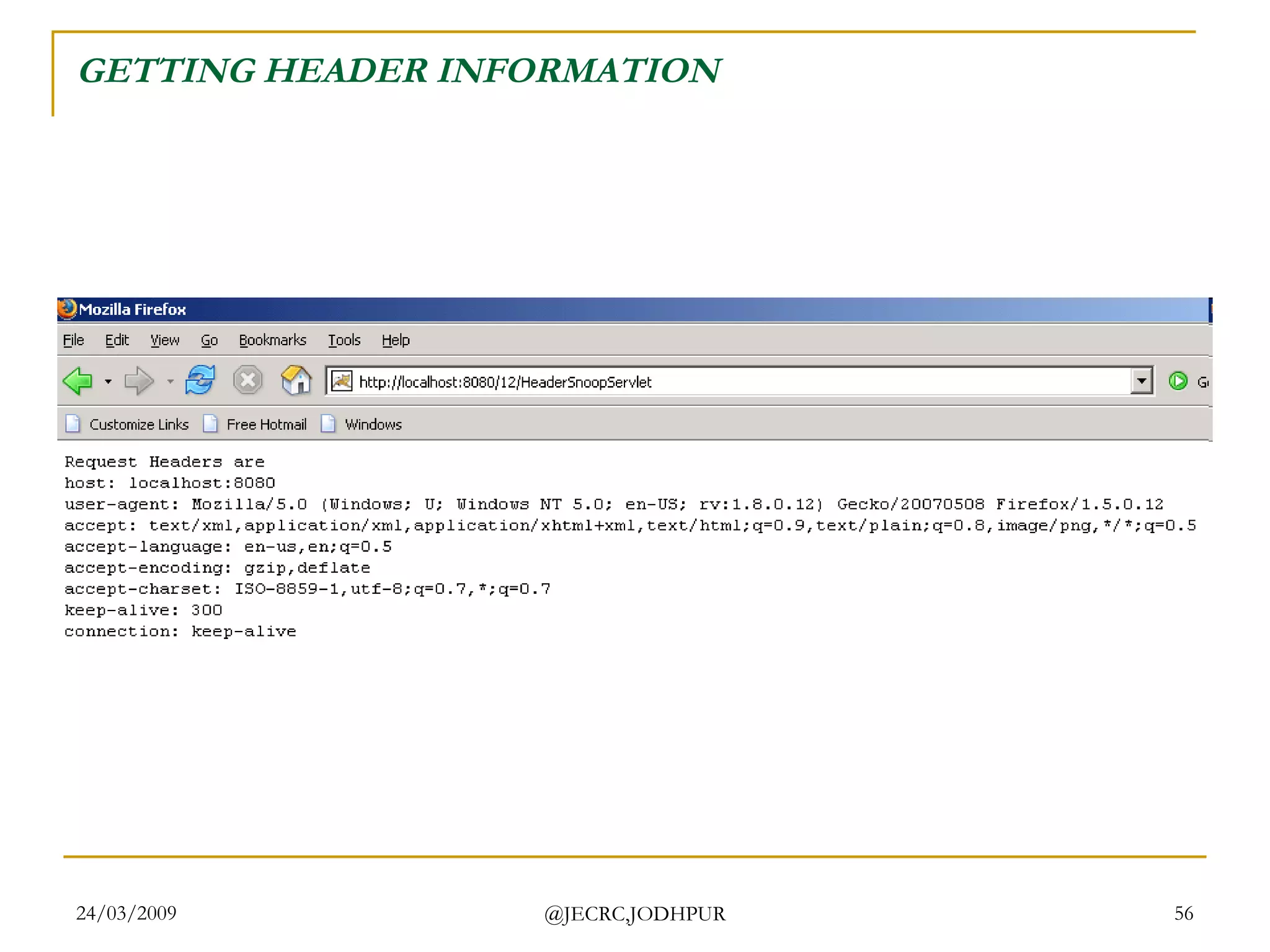This screenshot has width=1270, height=952.
Task: Open the Bookmarks menu
Action: [x=272, y=340]
